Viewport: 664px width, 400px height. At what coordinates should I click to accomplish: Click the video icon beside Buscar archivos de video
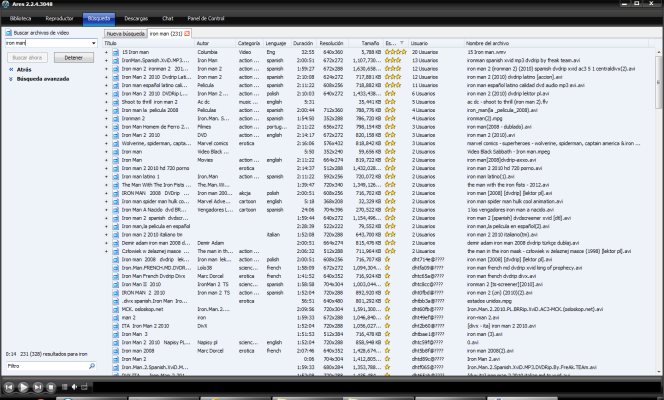(x=8, y=33)
